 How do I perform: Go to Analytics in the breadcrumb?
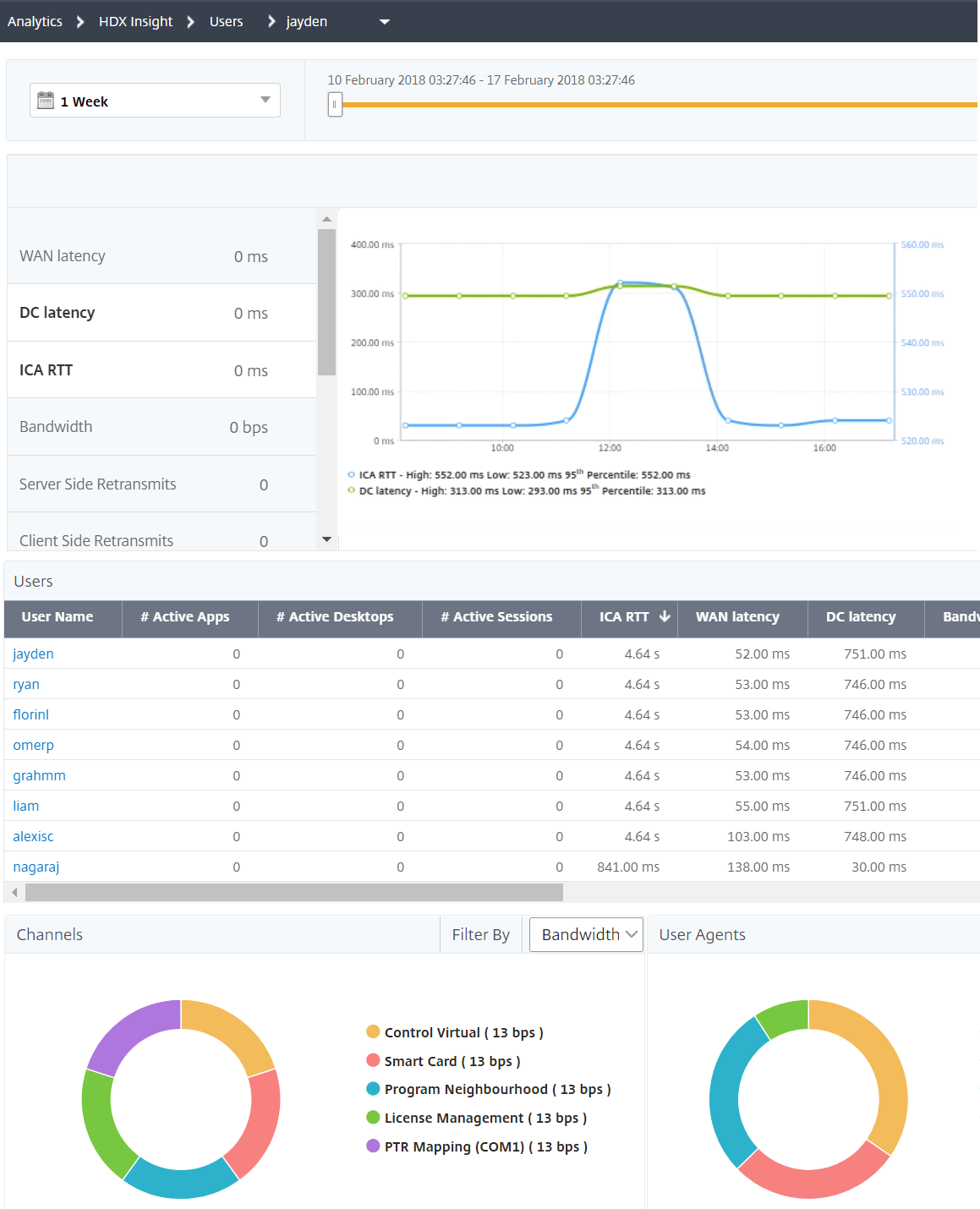pyautogui.click(x=35, y=21)
